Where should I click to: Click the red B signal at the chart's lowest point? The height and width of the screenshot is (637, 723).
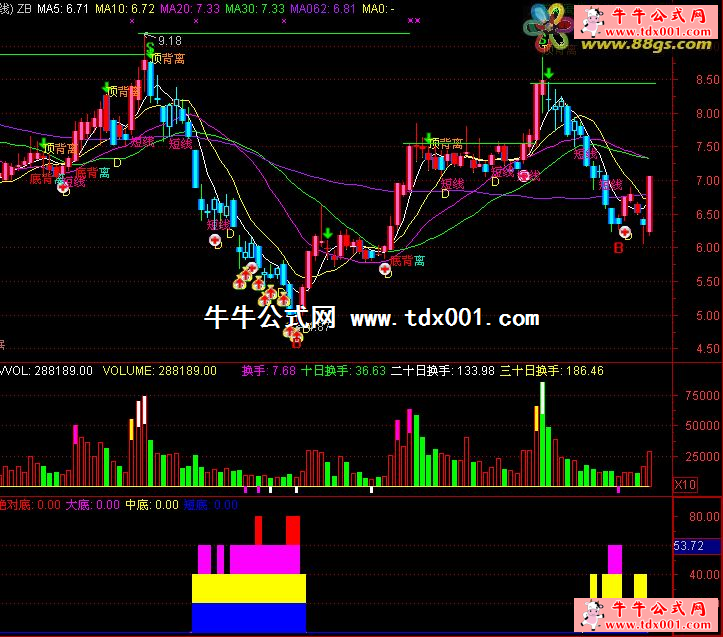pyautogui.click(x=296, y=343)
